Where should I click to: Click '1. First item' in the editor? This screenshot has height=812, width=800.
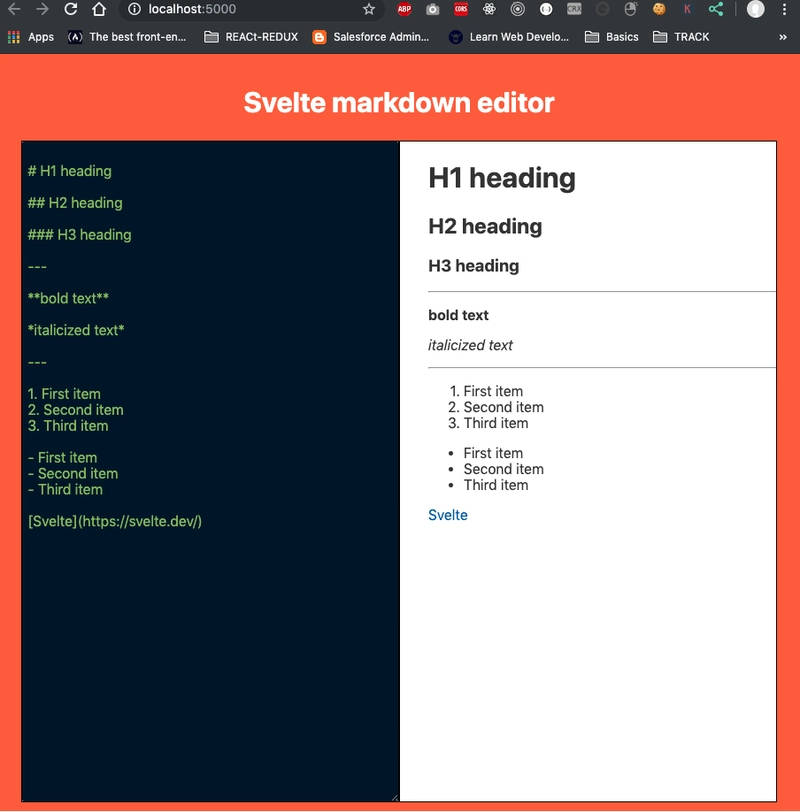click(x=64, y=394)
